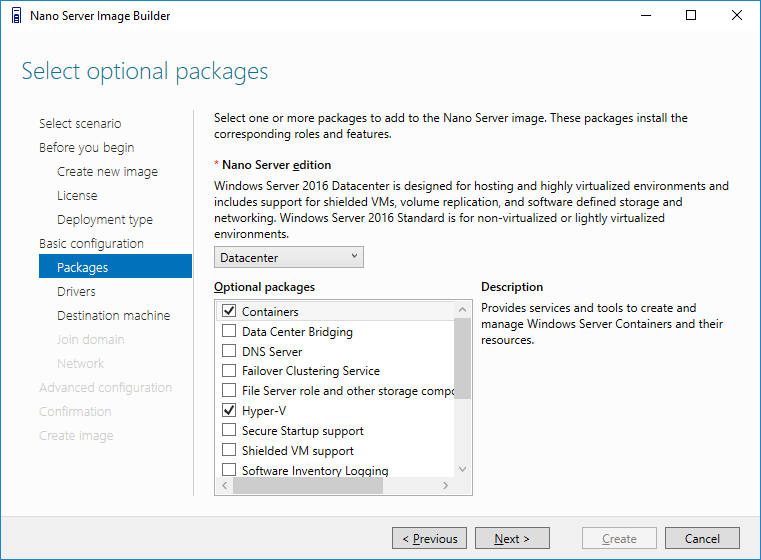Uncheck the Hyper-V checkbox

pos(229,410)
